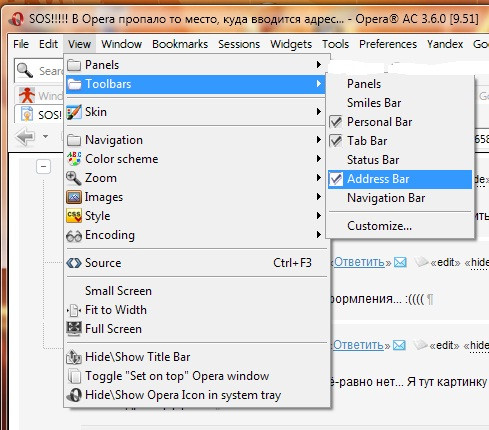Collapse the thread with minus box
This screenshot has height=430, width=489.
point(43,167)
